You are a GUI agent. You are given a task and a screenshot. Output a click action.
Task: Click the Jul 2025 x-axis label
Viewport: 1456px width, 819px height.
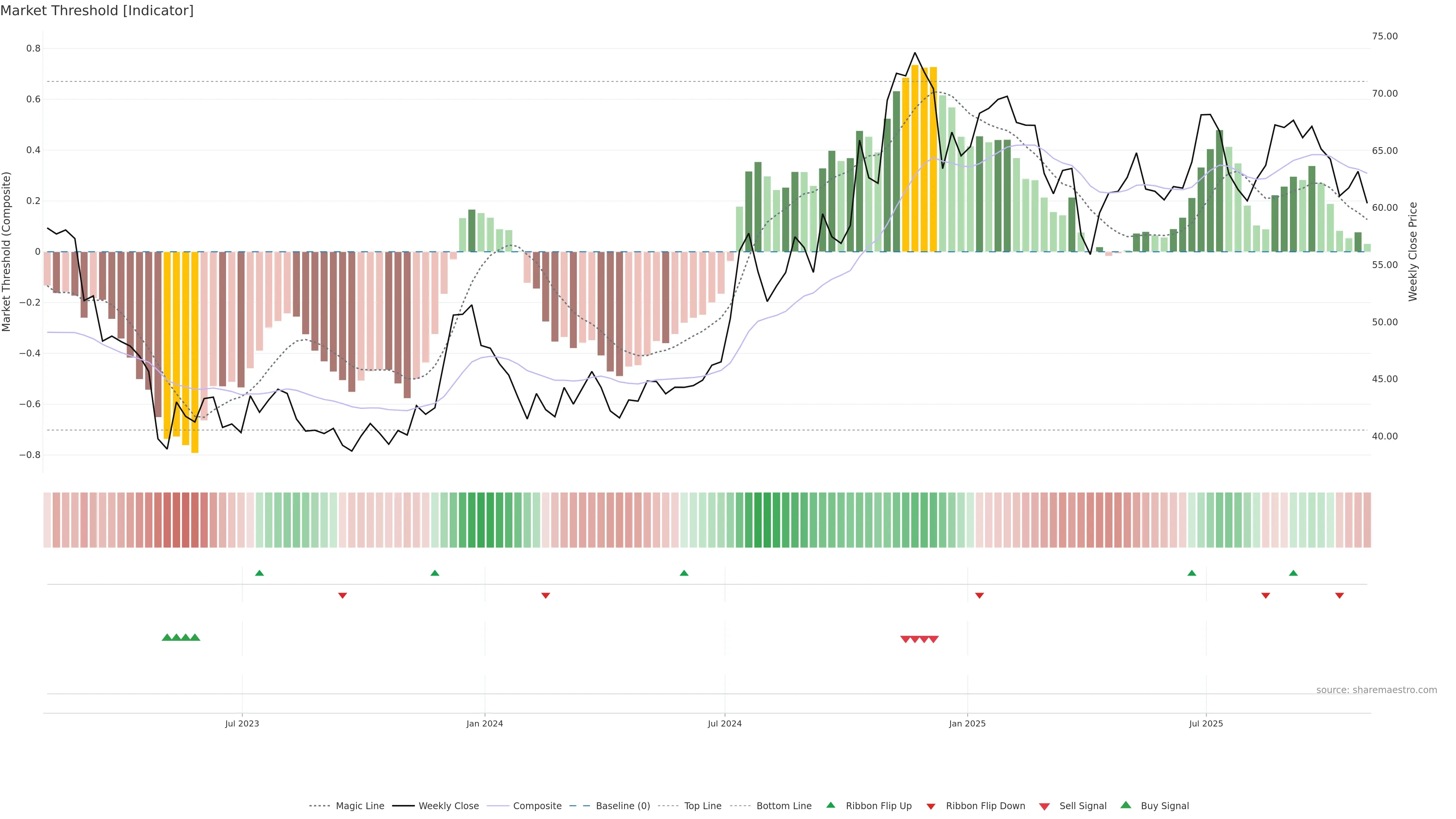coord(1206,723)
